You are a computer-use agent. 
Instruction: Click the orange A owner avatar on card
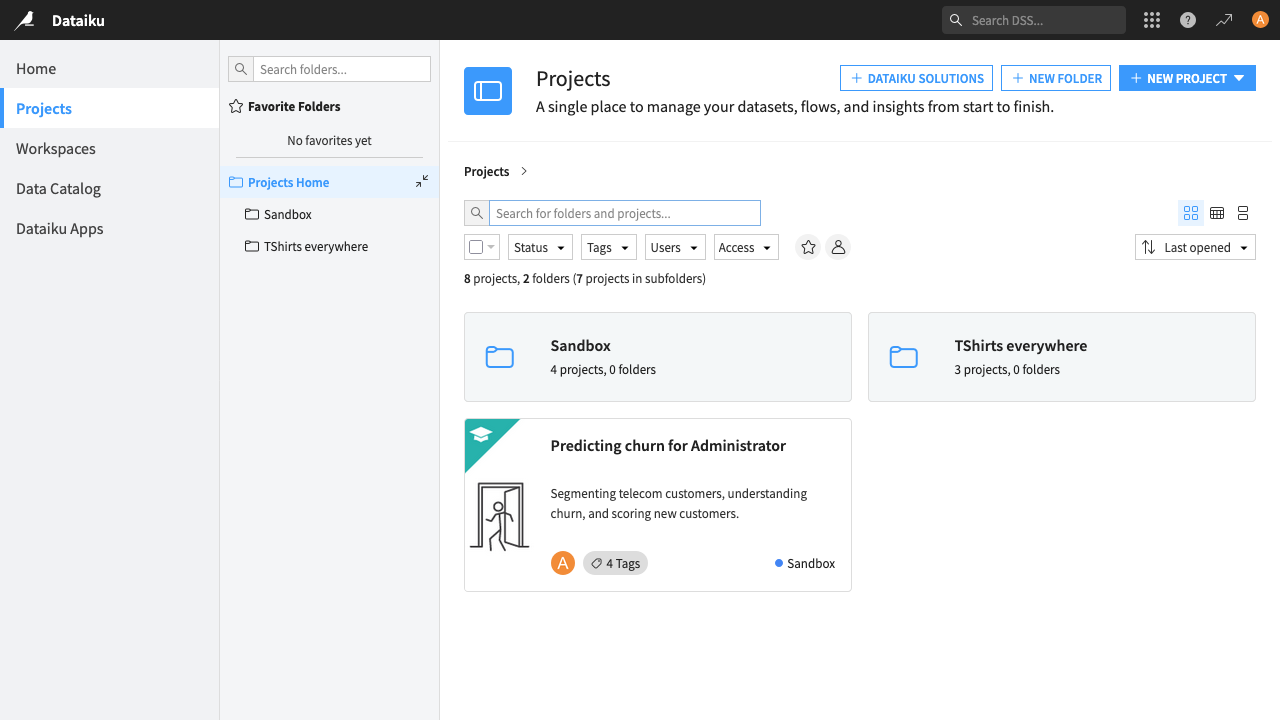pyautogui.click(x=563, y=563)
